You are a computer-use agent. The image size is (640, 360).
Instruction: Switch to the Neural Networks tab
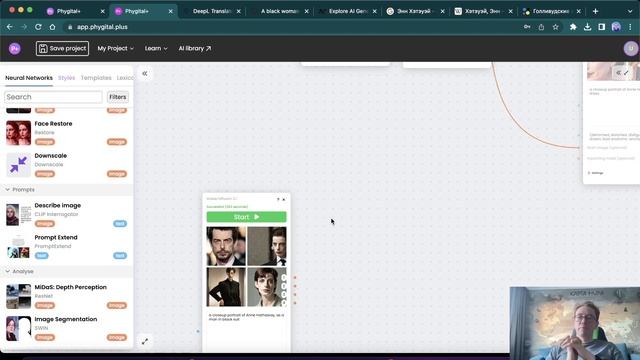(x=29, y=78)
